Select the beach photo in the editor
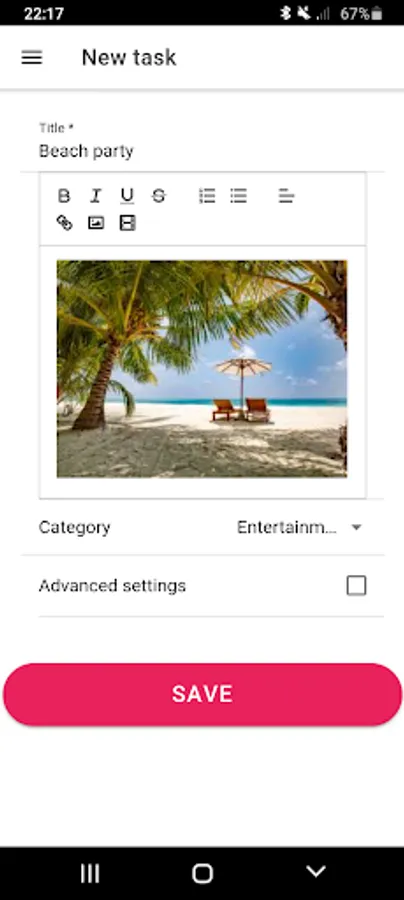This screenshot has width=404, height=900. click(201, 368)
